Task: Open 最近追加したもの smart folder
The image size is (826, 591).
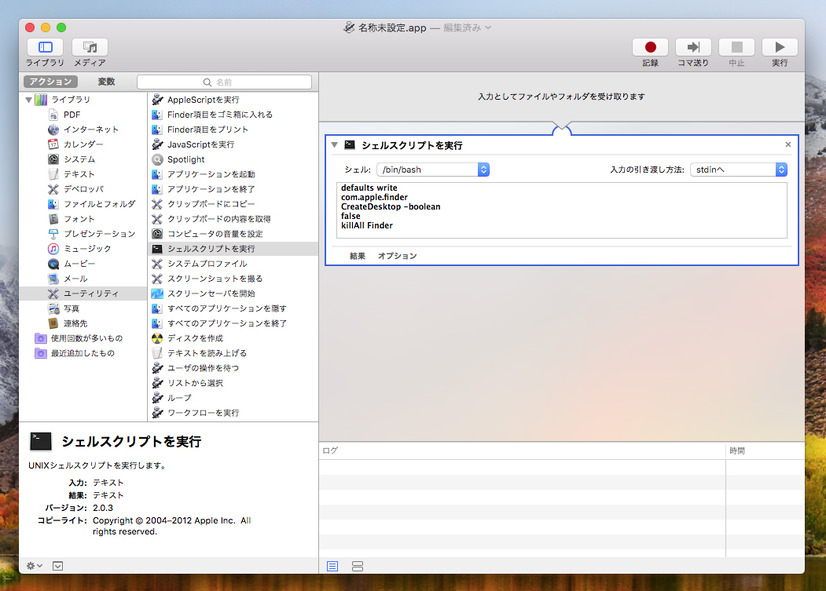Action: coord(82,353)
